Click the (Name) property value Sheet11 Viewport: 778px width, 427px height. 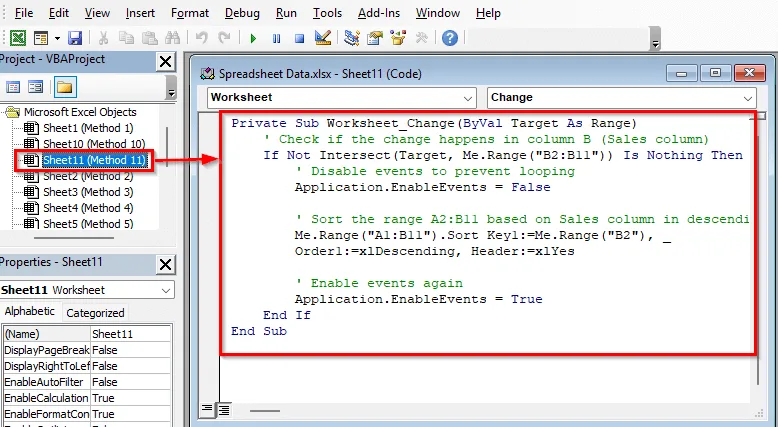[x=131, y=334]
